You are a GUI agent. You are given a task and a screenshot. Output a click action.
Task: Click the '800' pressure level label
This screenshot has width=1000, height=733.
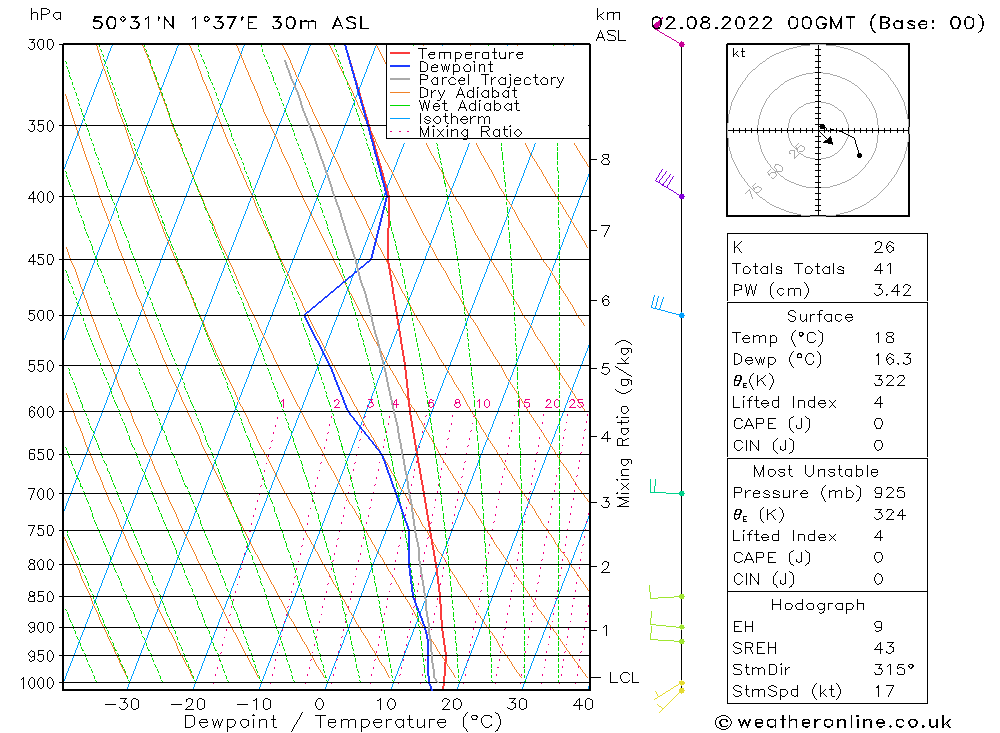pyautogui.click(x=41, y=565)
